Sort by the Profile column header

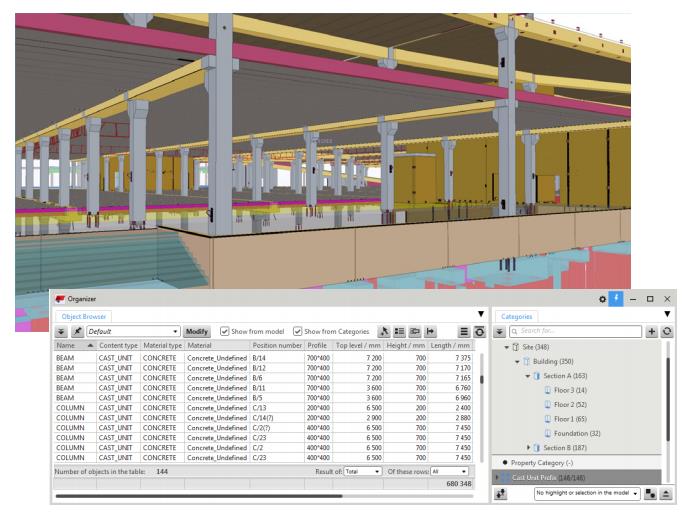318,346
